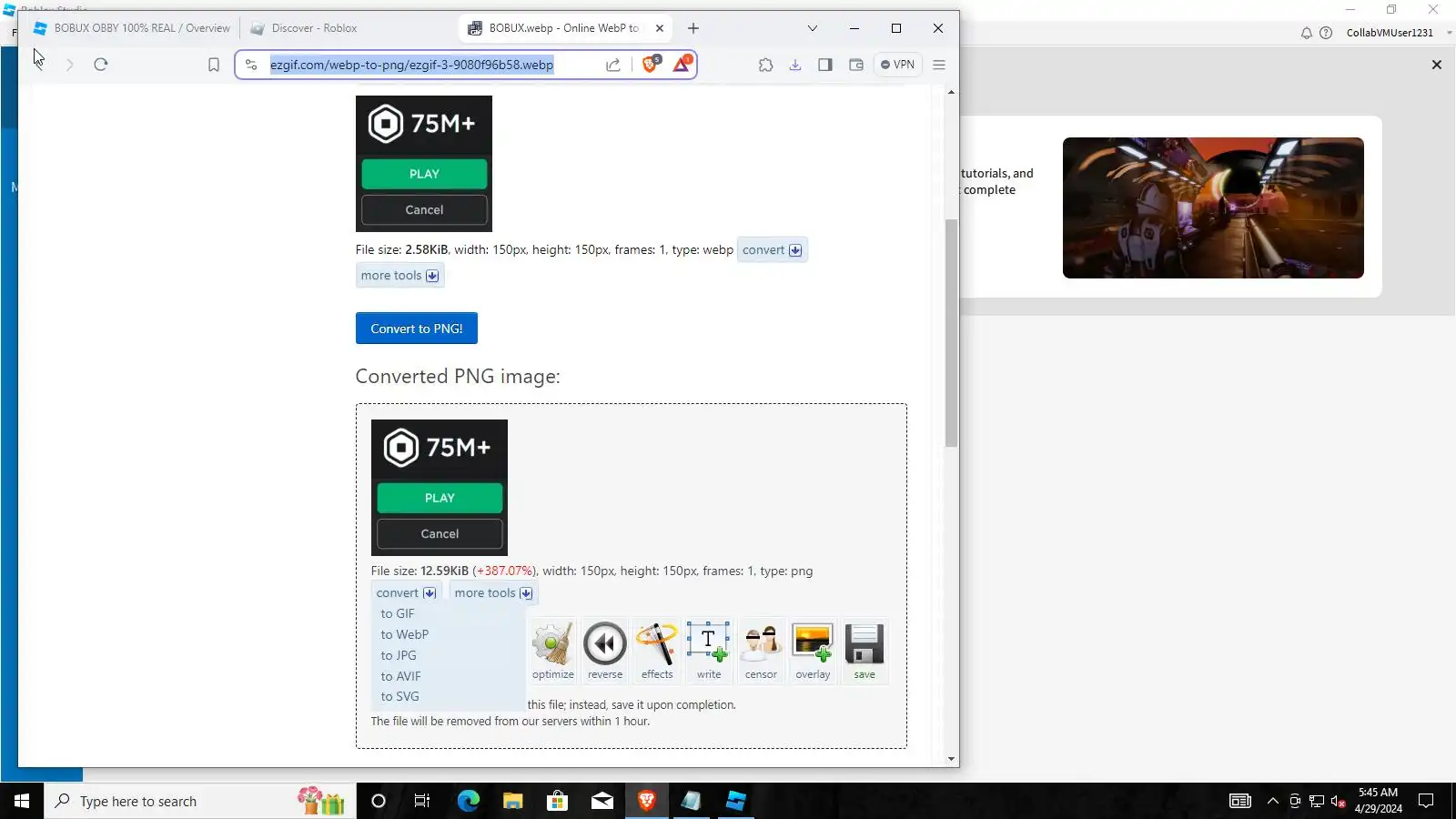The height and width of the screenshot is (819, 1456).
Task: Open the taskbar clock and date
Action: 1378,801
